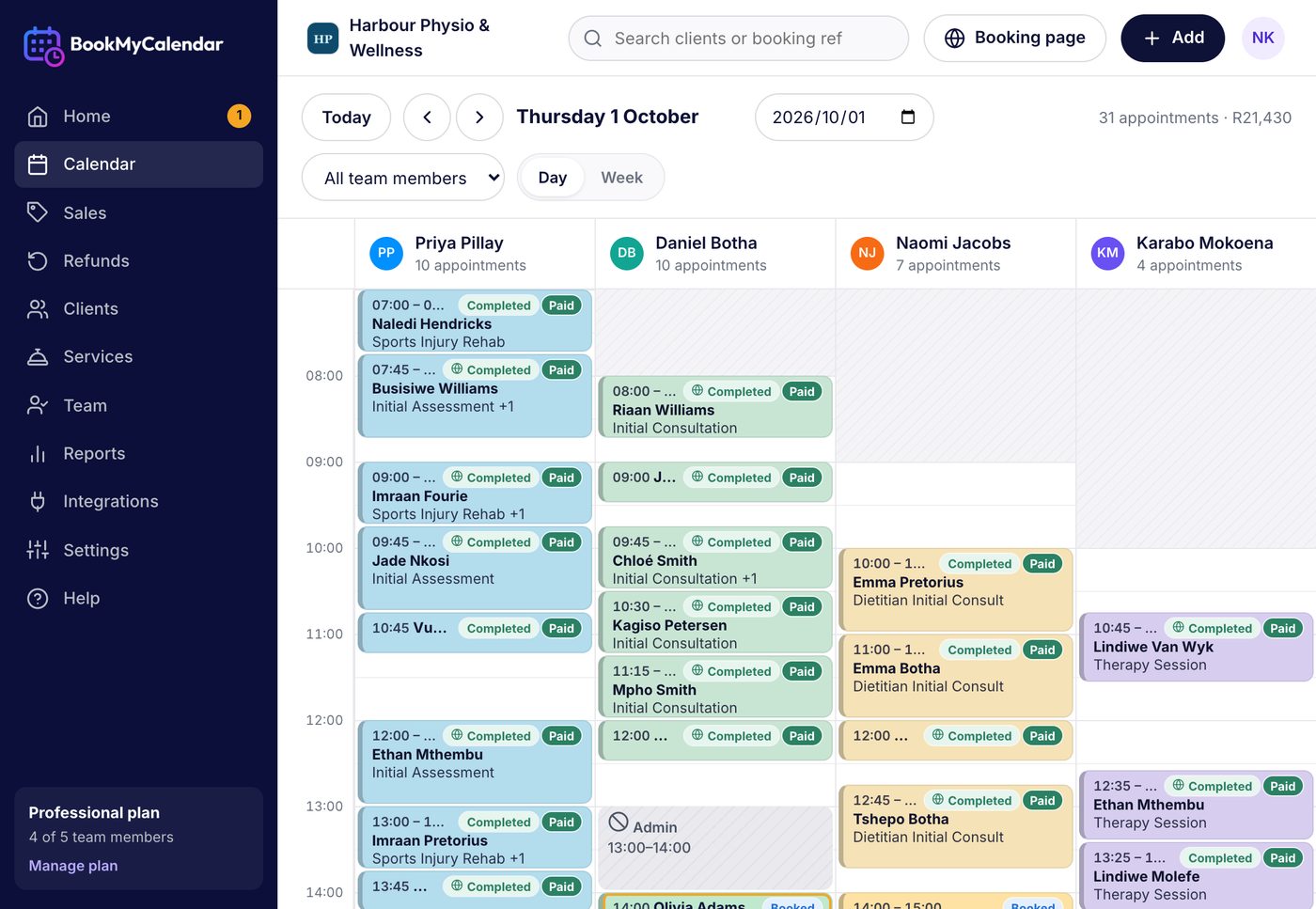Open the Services section icon

click(38, 357)
